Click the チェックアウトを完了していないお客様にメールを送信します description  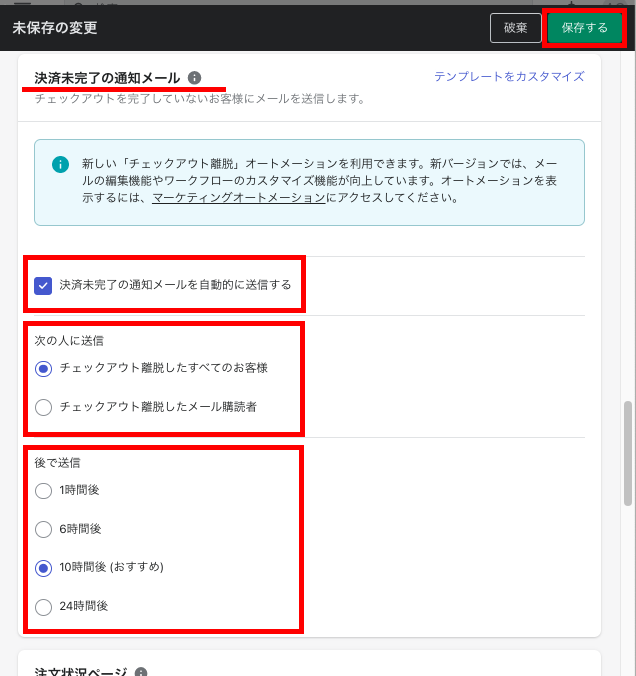200,99
